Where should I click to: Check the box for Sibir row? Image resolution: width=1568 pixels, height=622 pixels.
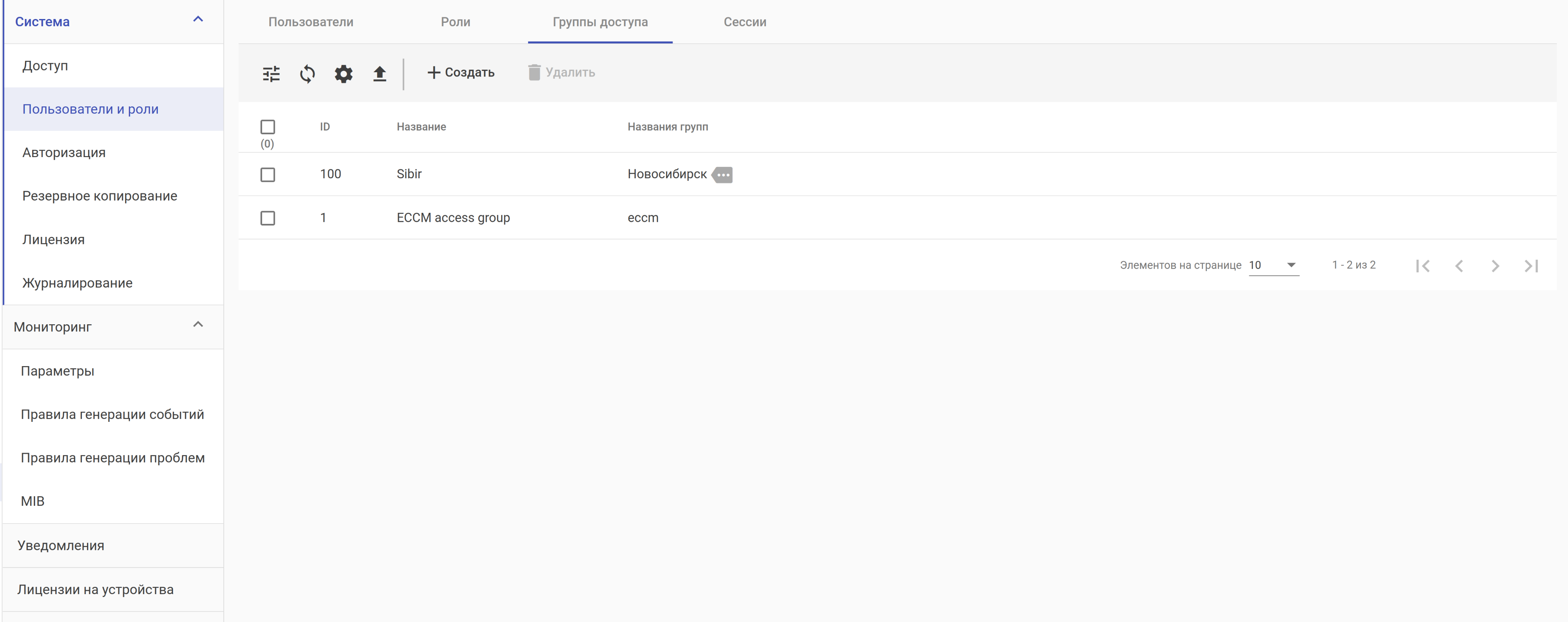(267, 175)
